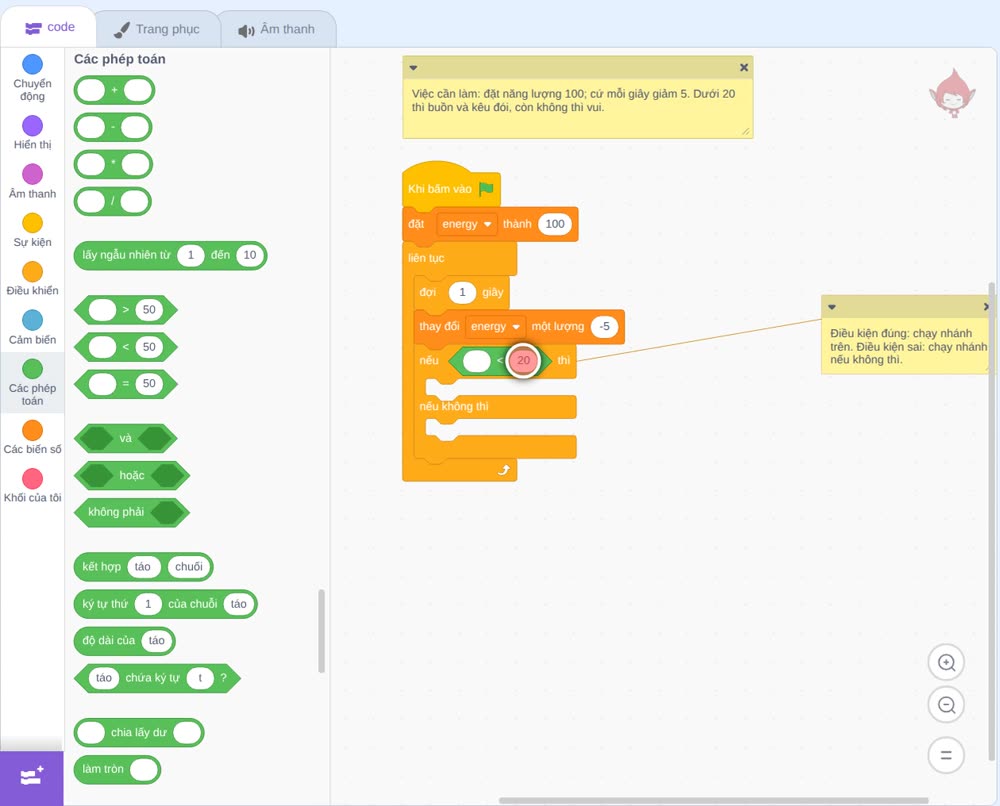
Task: Click the làm tròn block
Action: [117, 769]
